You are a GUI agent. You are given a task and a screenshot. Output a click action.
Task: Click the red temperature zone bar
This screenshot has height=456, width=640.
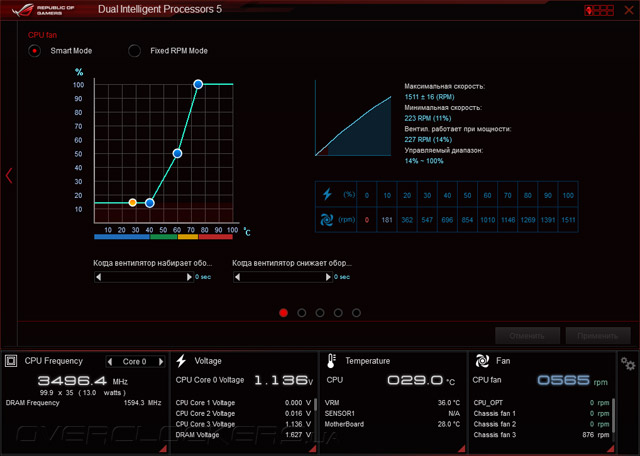216,237
